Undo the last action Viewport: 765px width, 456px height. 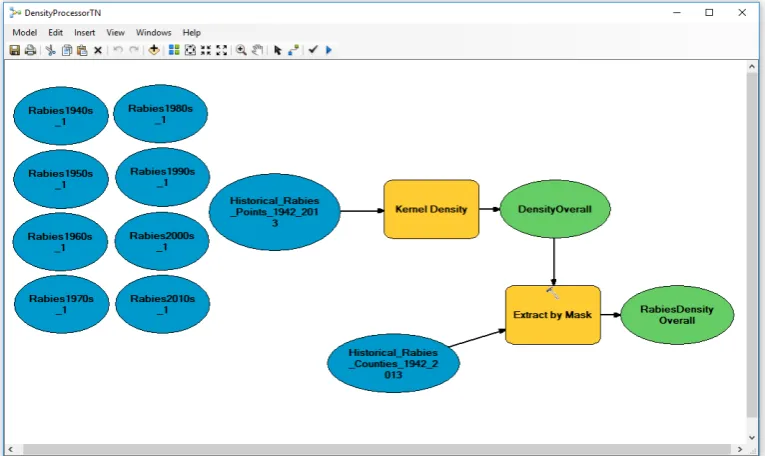tap(118, 50)
